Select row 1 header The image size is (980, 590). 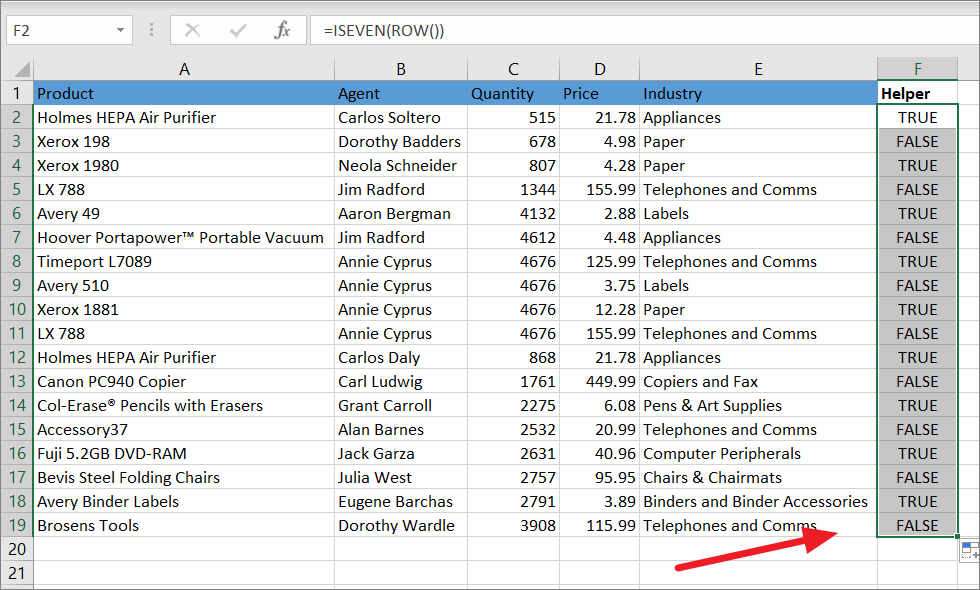pos(17,93)
